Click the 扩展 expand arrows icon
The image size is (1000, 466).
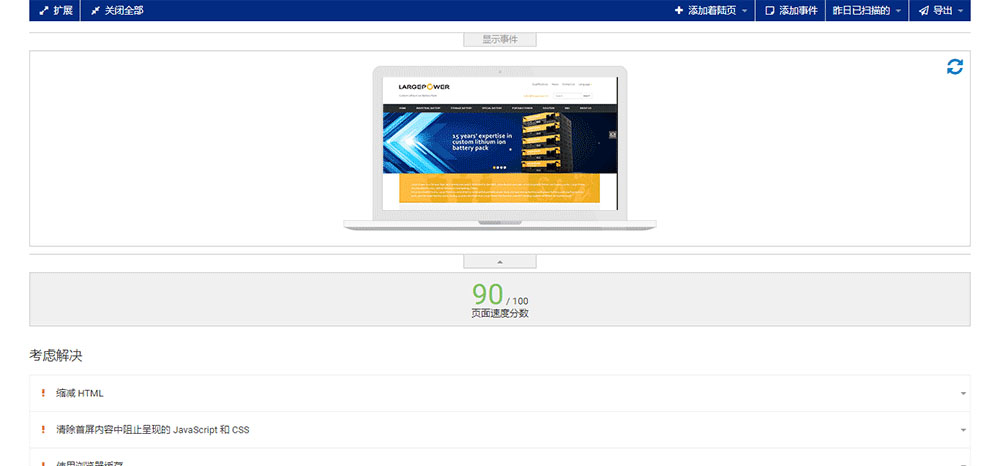pos(43,11)
